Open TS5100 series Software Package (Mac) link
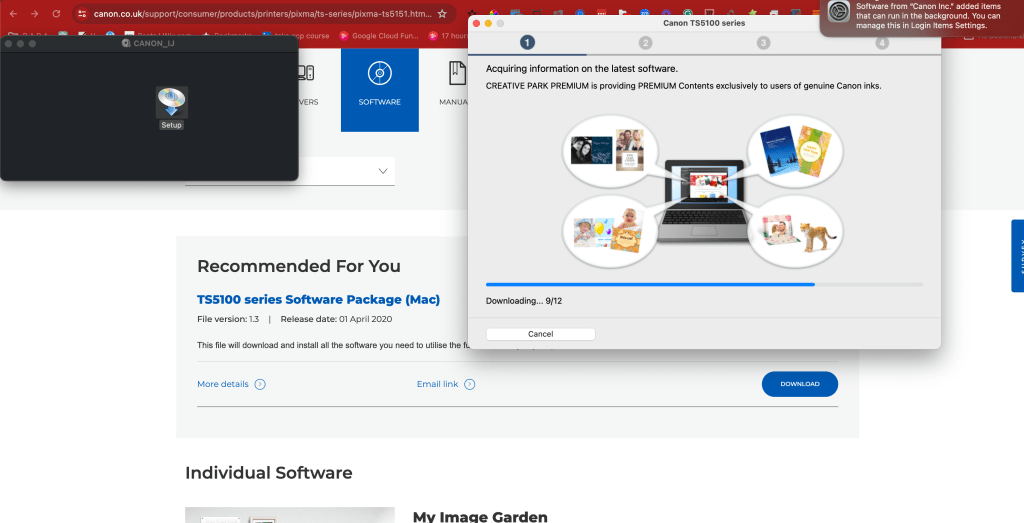Viewport: 1024px width, 523px height. [319, 300]
